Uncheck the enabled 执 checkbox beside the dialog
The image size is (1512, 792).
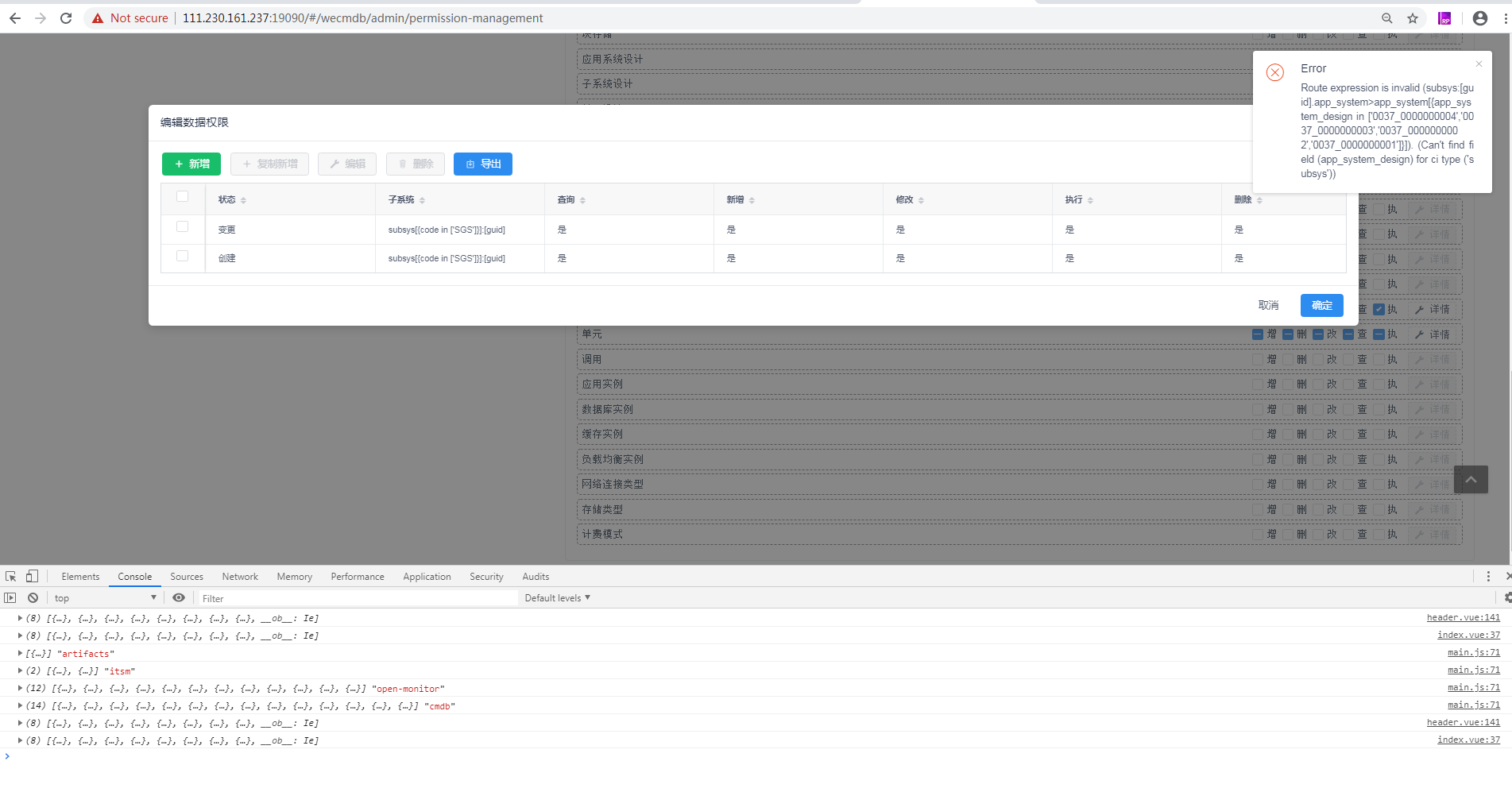[1379, 309]
